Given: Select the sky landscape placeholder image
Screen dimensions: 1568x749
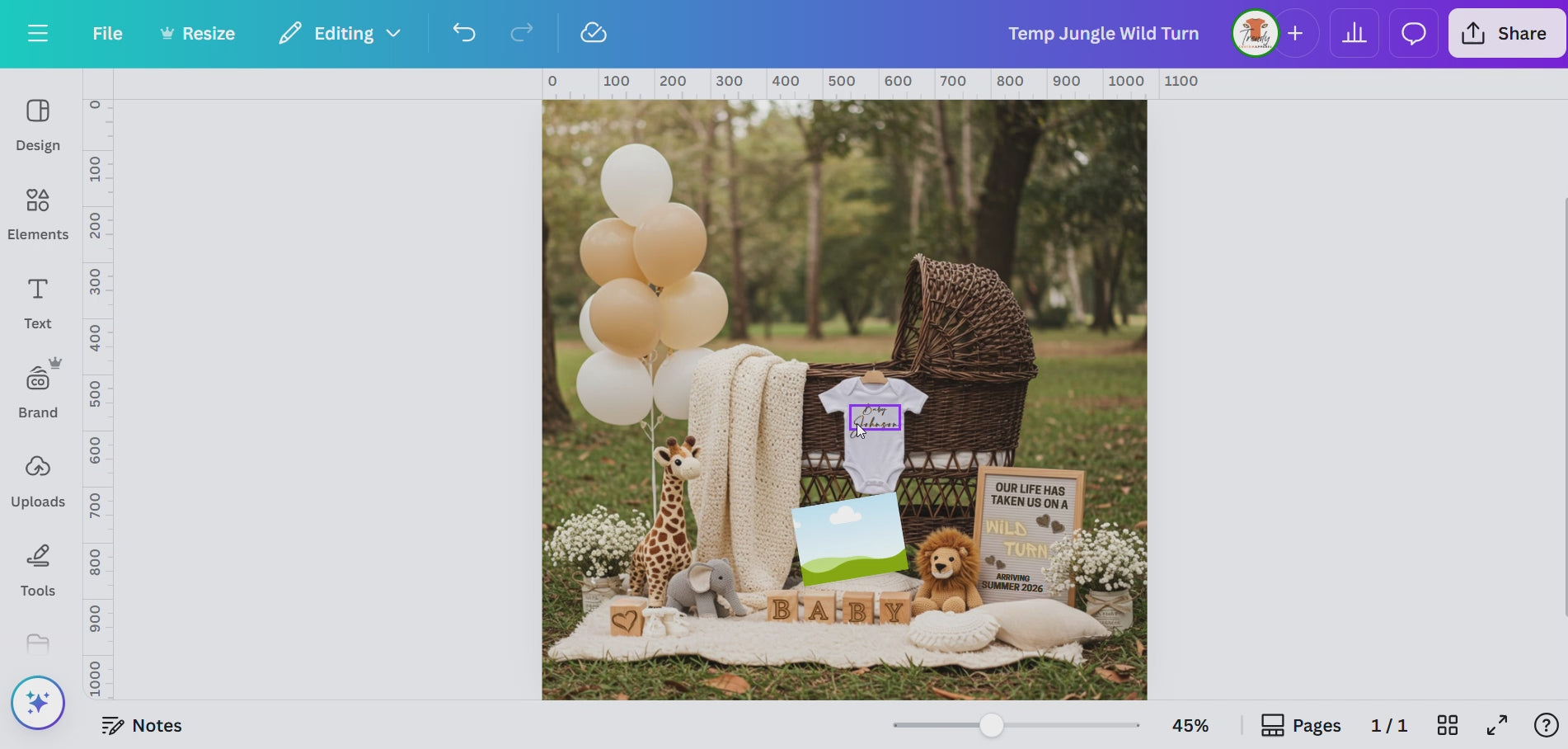Looking at the screenshot, I should tap(850, 539).
